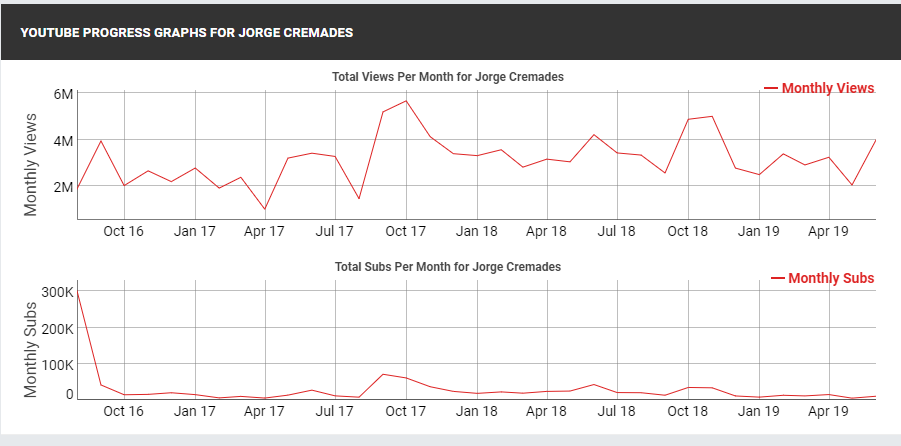Viewport: 901px width, 446px height.
Task: Select the Oct 16 label on the views axis
Action: pyautogui.click(x=124, y=231)
